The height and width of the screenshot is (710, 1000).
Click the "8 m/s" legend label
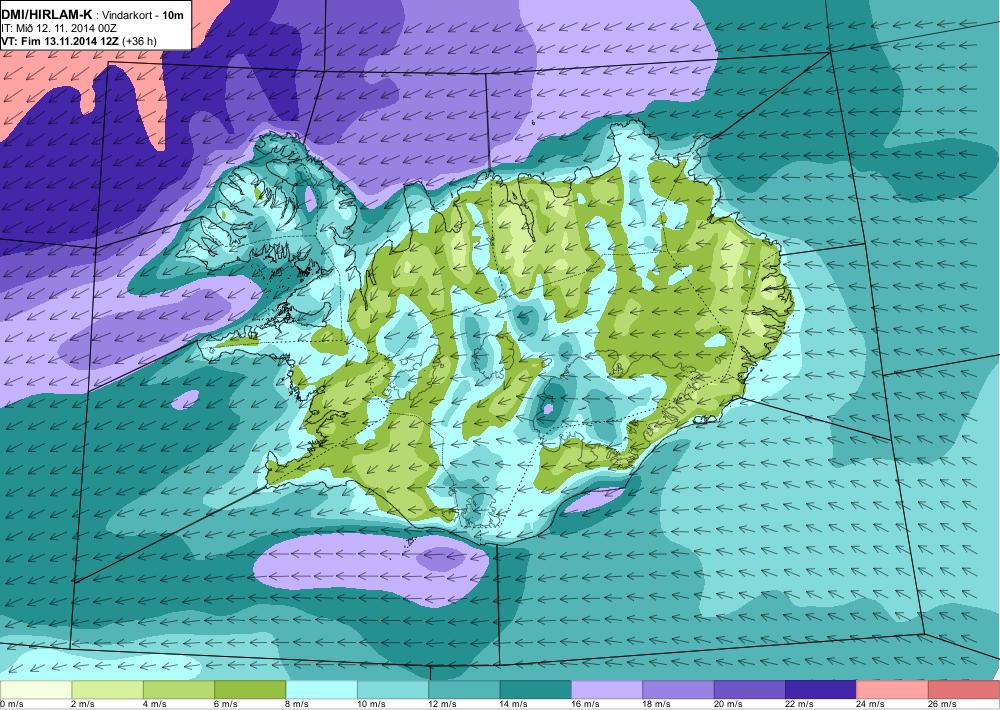tap(298, 704)
